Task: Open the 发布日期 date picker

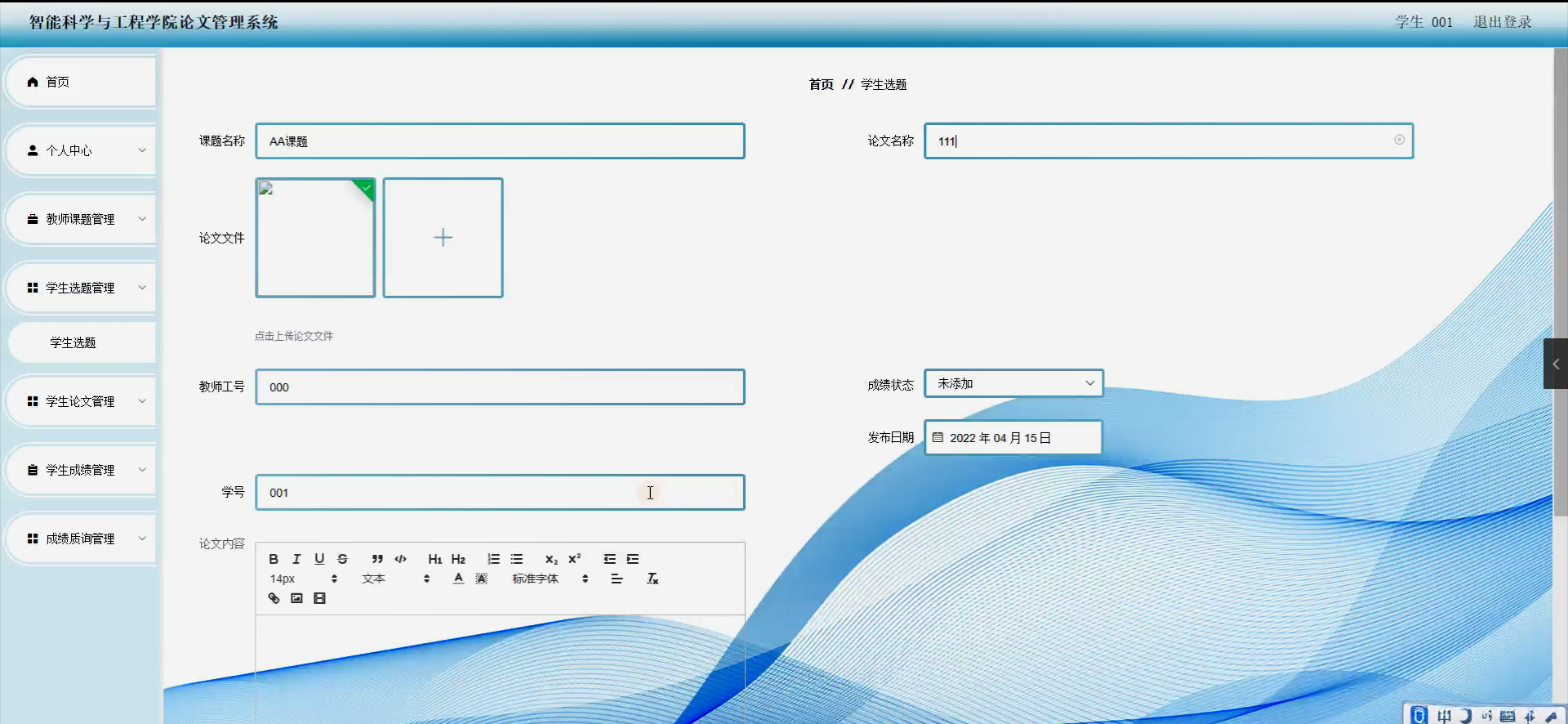Action: (x=1013, y=437)
